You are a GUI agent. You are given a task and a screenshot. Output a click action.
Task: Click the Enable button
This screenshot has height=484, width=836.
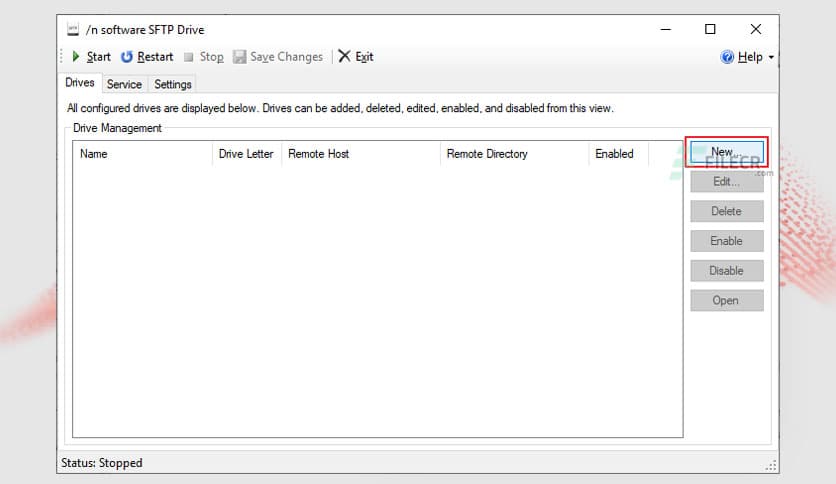pyautogui.click(x=727, y=241)
